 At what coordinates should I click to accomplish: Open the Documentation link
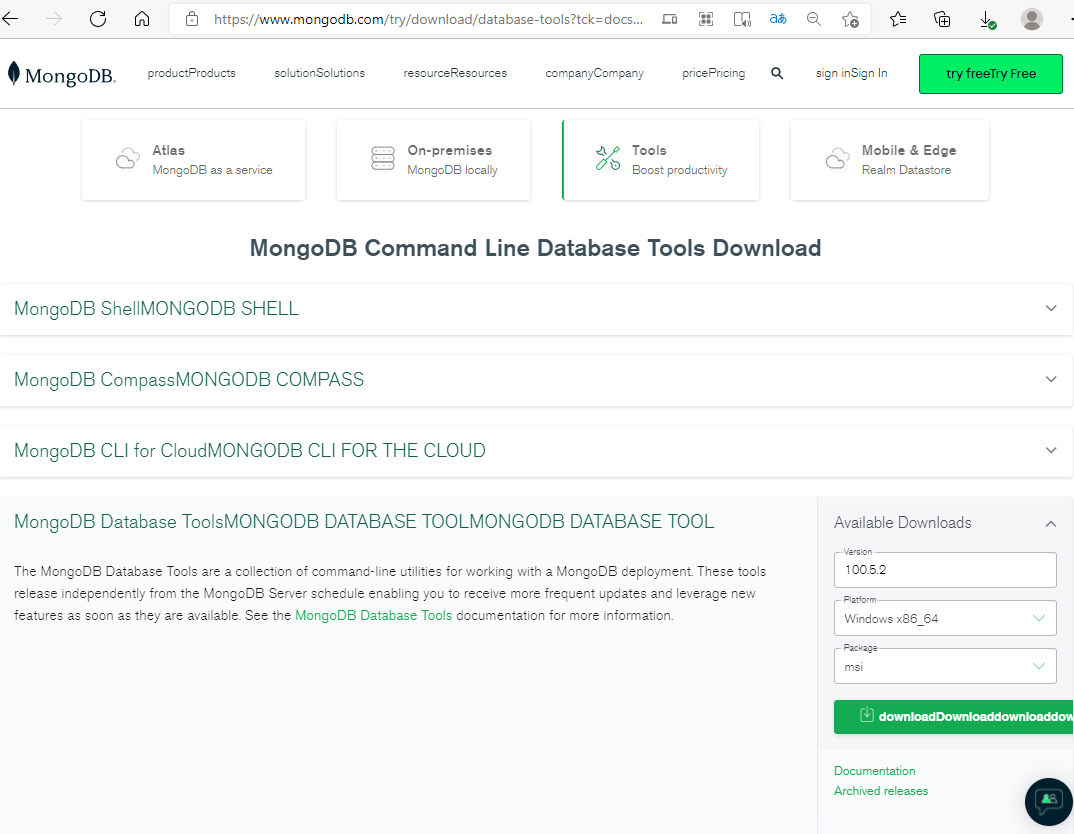coord(874,771)
